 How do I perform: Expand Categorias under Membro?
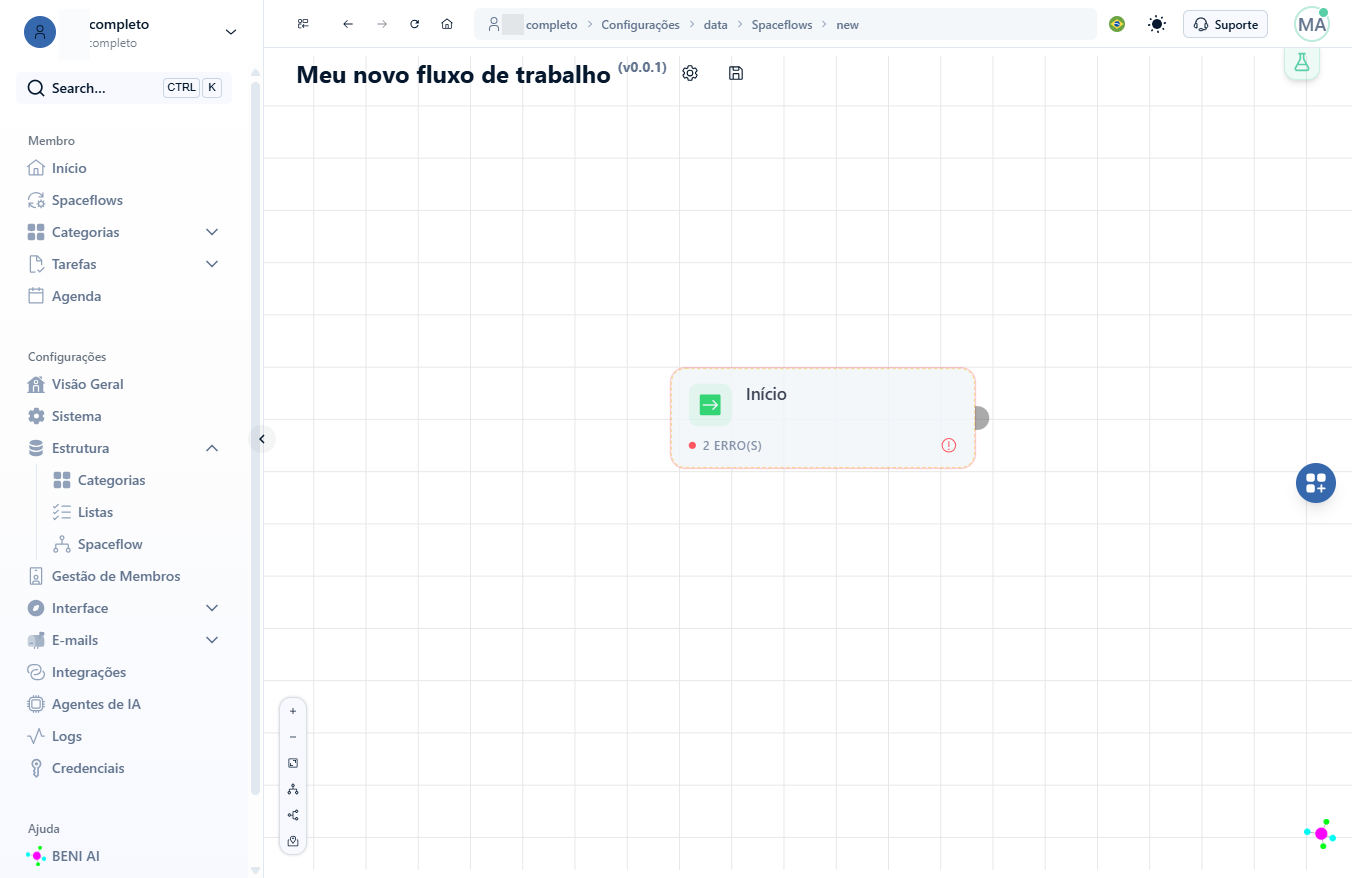(212, 232)
